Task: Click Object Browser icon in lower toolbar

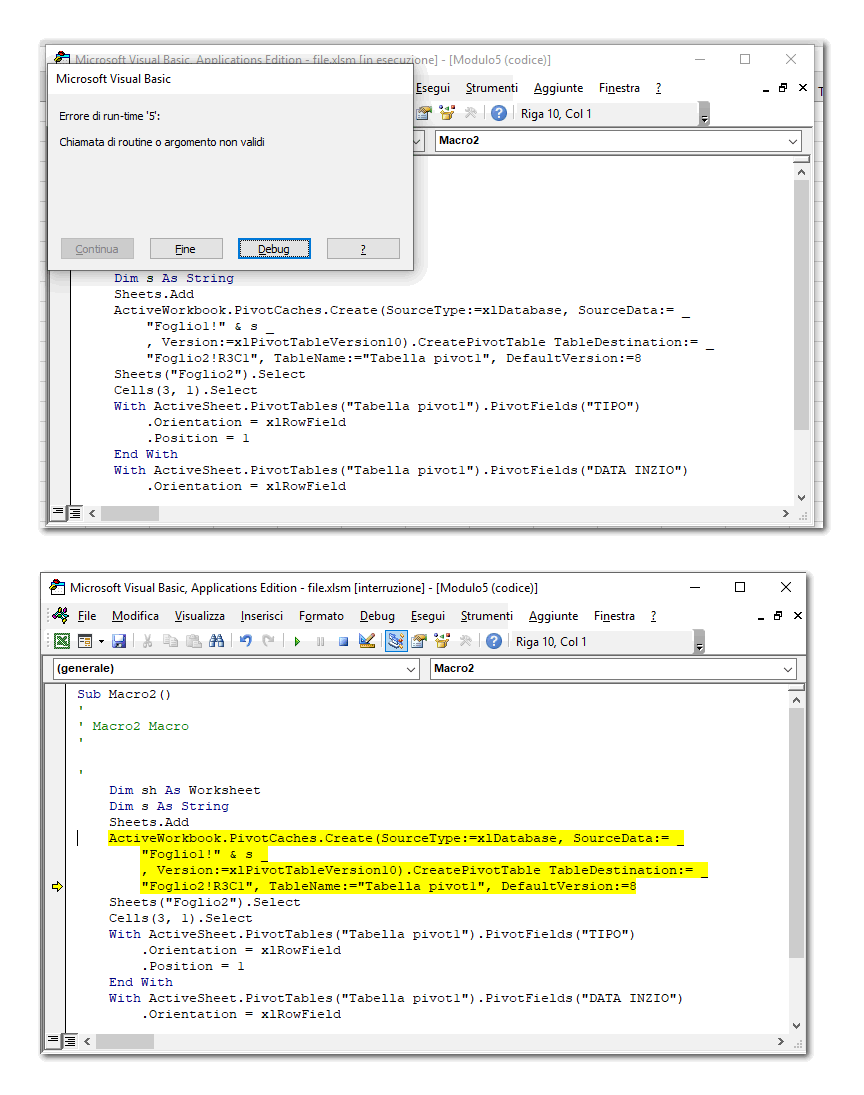Action: point(442,641)
